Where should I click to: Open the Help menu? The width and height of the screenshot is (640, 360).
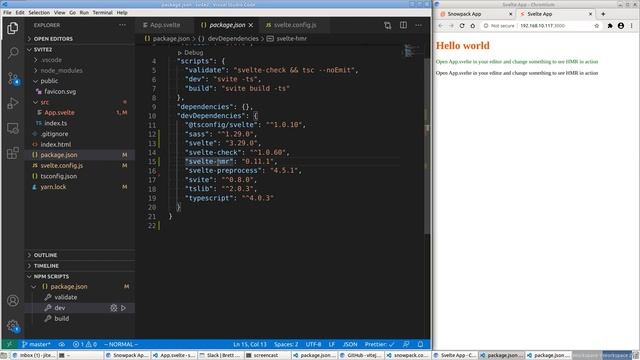point(122,13)
